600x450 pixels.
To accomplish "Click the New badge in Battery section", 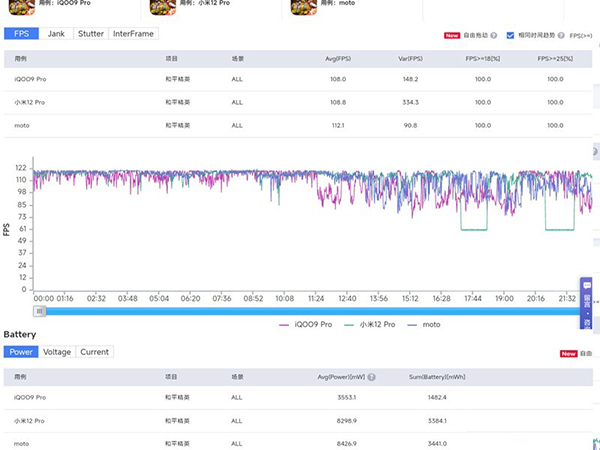I will click(568, 353).
